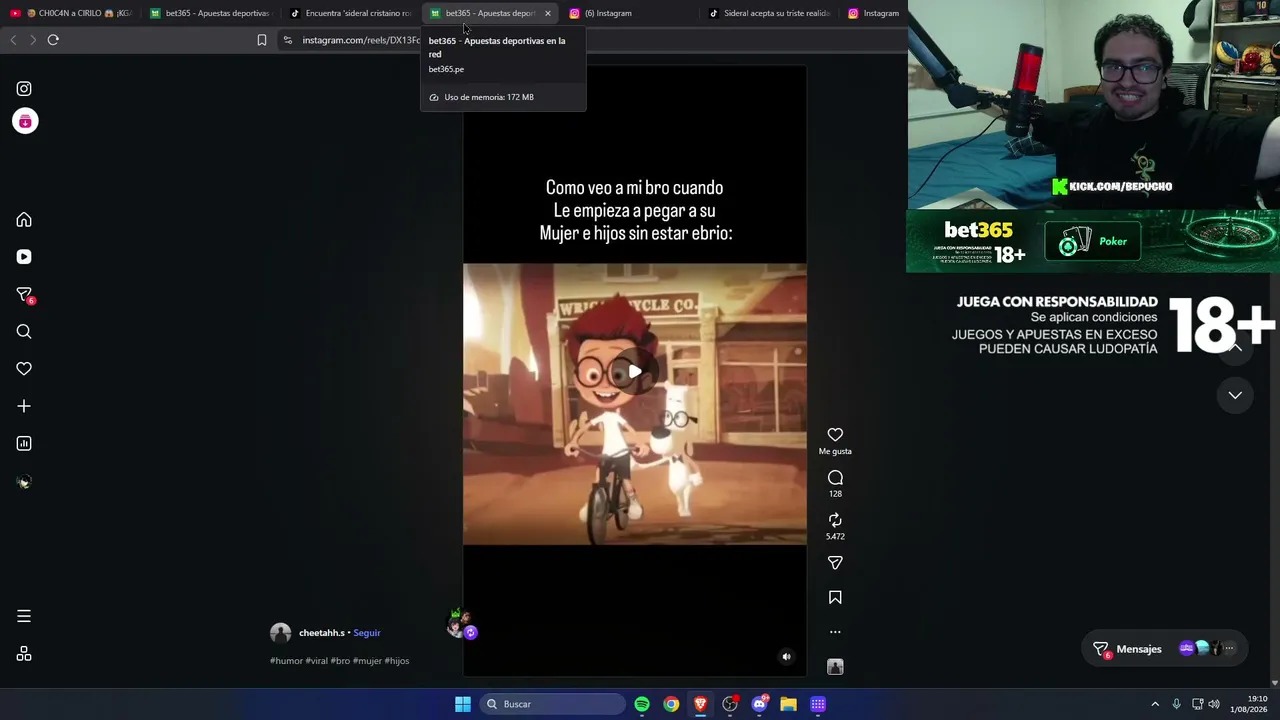Open the Meta apps grid icon
This screenshot has height=720, width=1280.
(24, 654)
